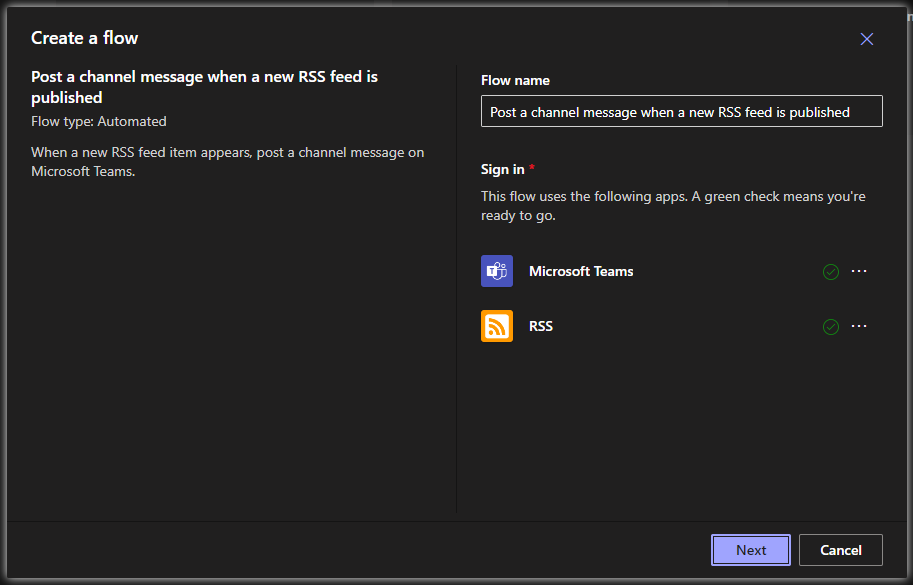Click the description mentioning a new RSS feed item

(x=227, y=162)
